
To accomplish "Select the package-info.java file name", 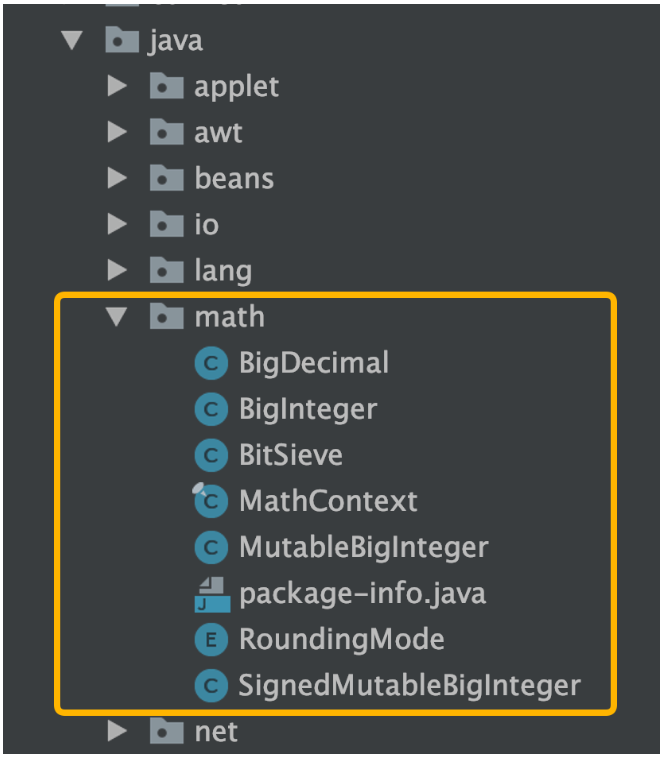I will click(x=362, y=594).
